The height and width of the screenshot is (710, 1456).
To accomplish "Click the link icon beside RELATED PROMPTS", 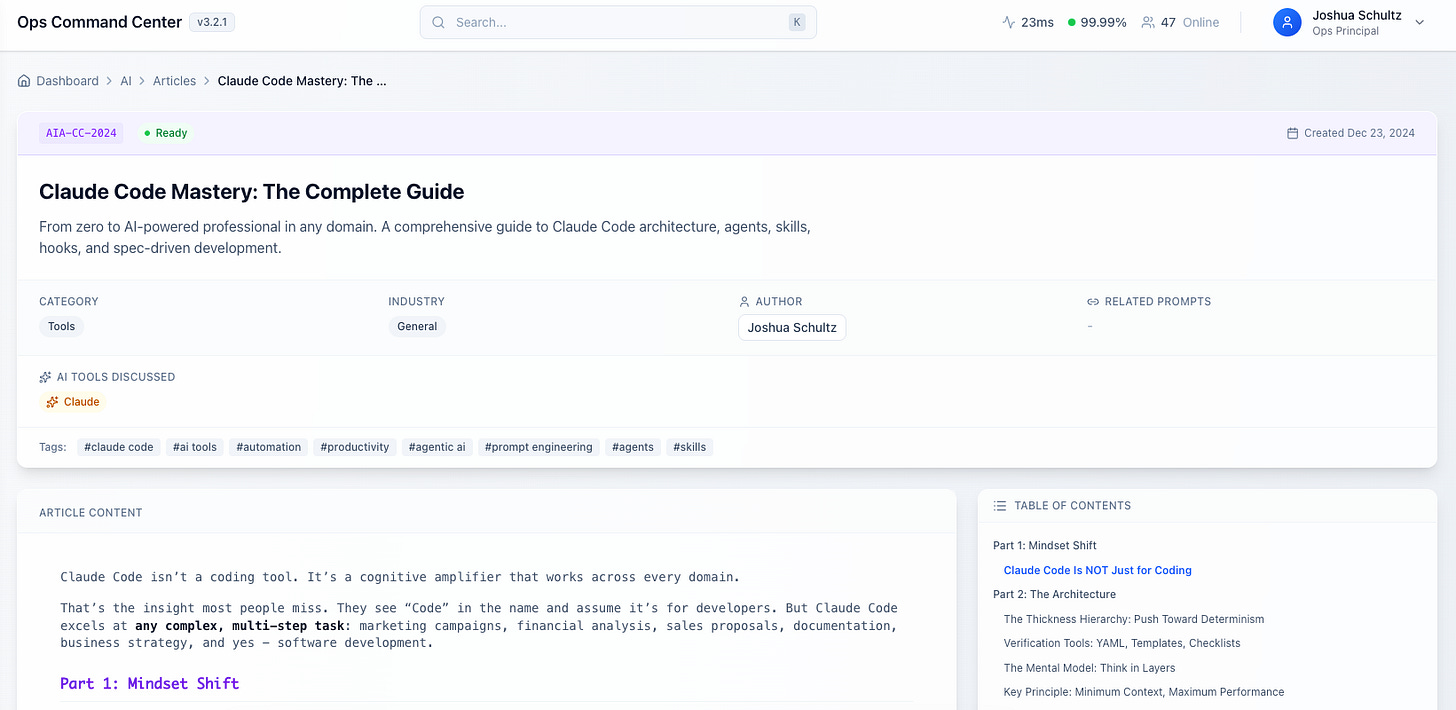I will pos(1093,301).
